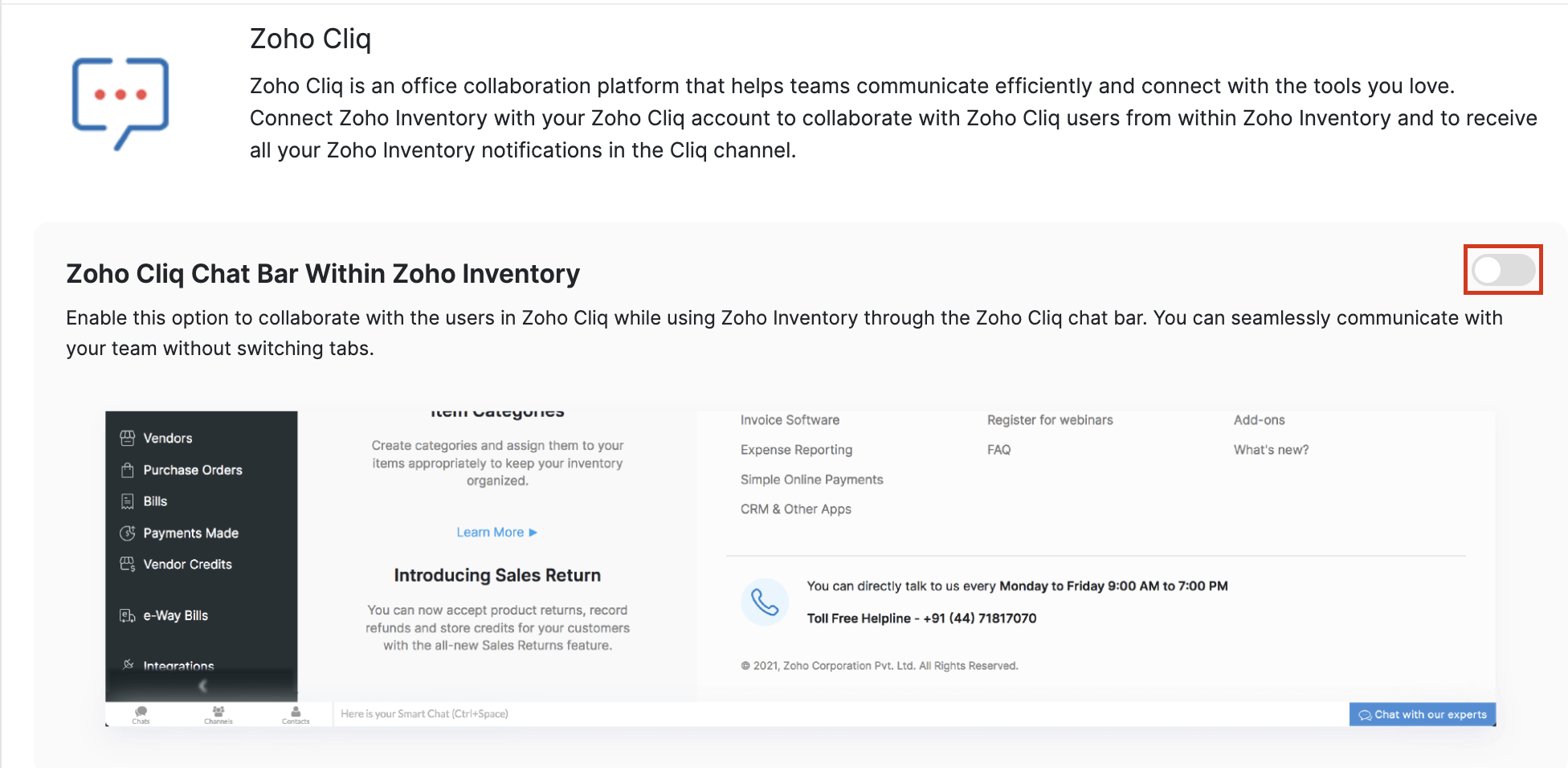Click the Purchase Orders bag icon
1568x768 pixels.
[127, 470]
